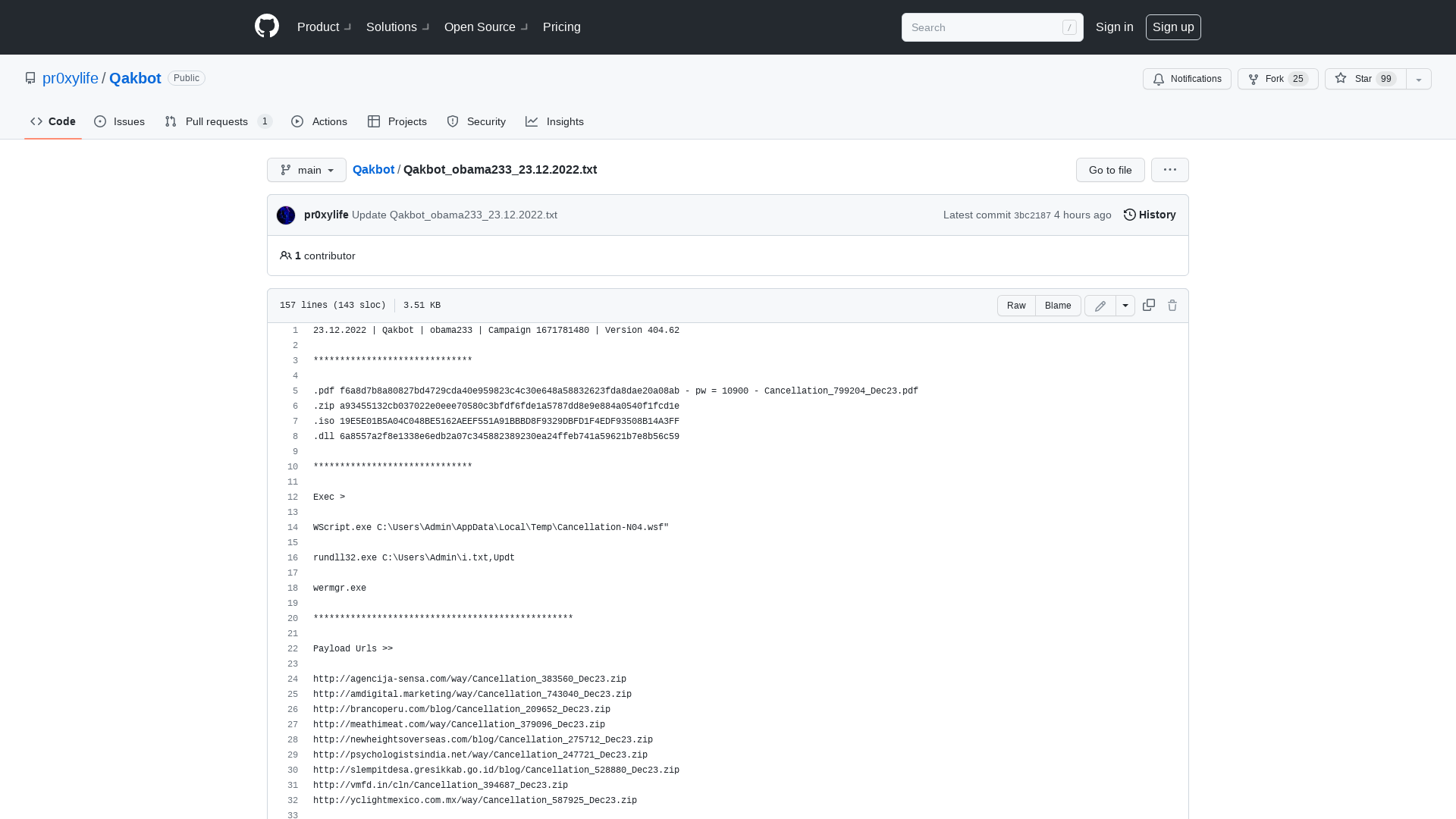The image size is (1456, 819).
Task: Click the Fork count badge 25
Action: coord(1298,79)
